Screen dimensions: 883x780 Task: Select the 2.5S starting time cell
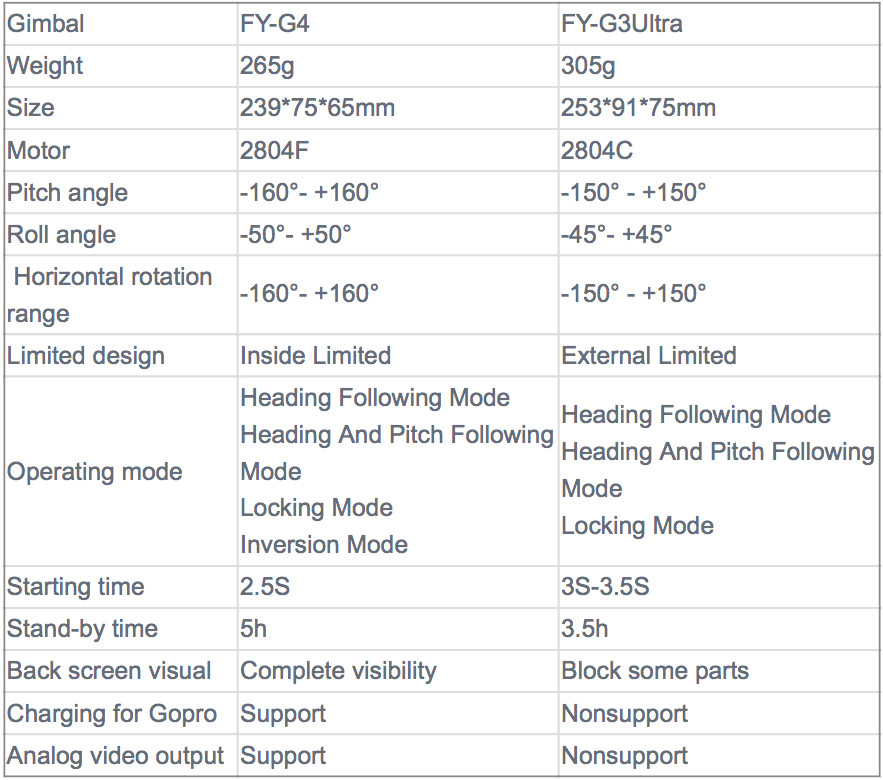[x=265, y=587]
